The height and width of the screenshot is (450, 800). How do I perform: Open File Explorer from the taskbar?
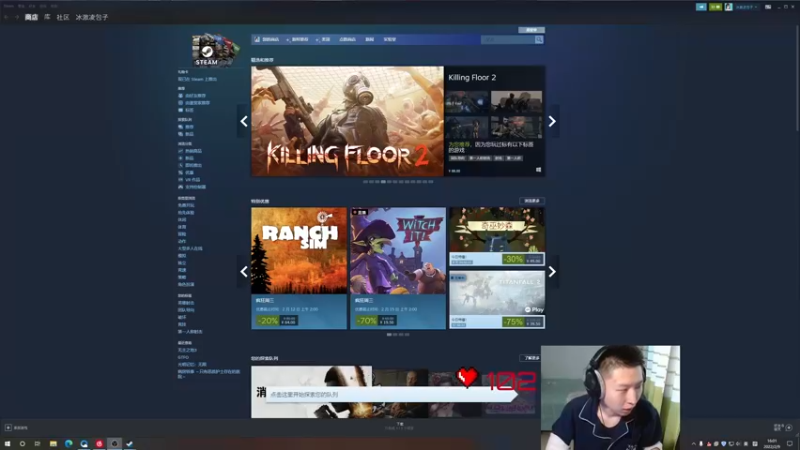click(x=53, y=444)
